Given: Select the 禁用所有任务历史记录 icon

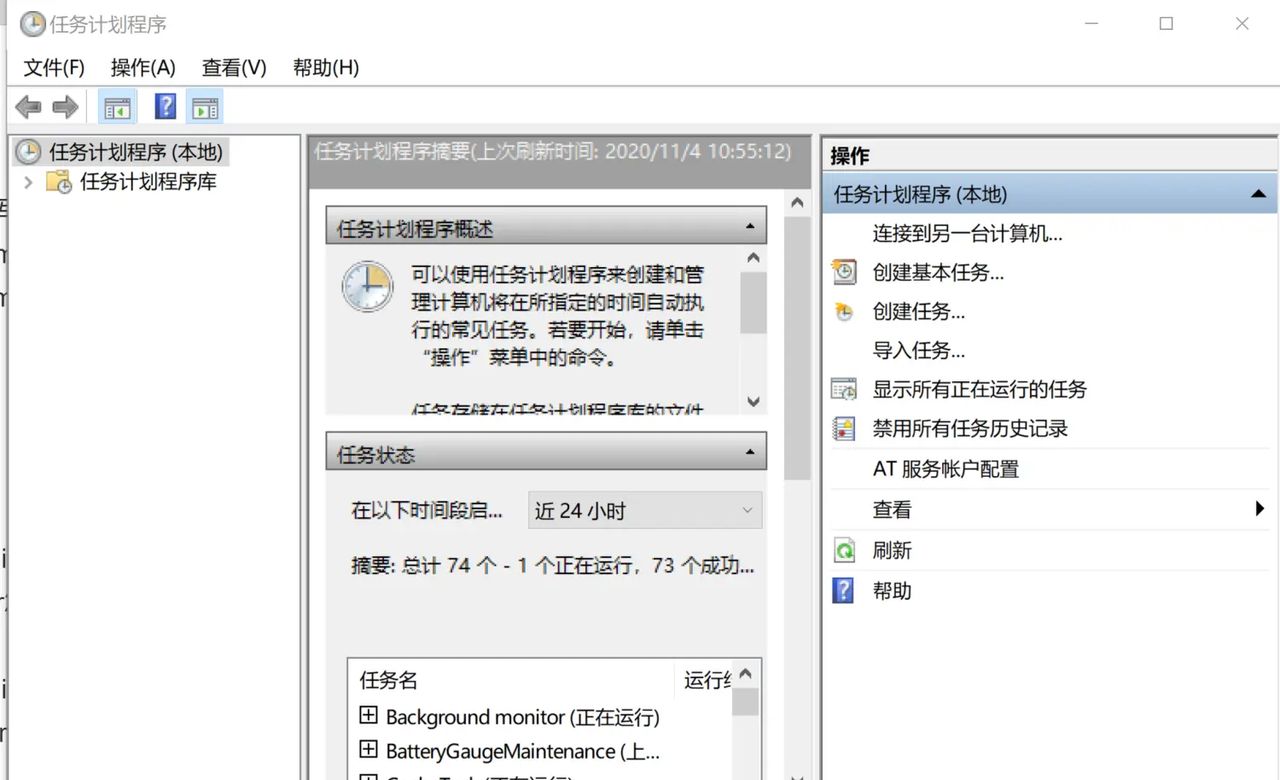Looking at the screenshot, I should coord(843,429).
